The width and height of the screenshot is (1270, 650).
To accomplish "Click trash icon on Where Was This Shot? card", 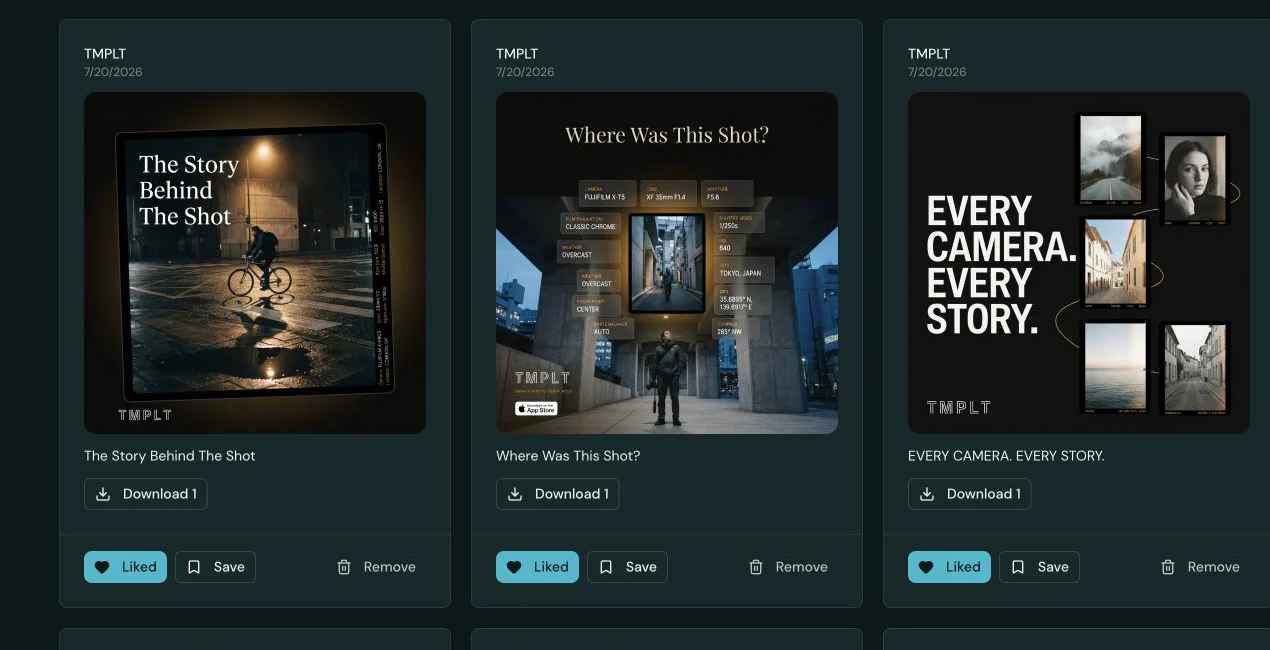I will pyautogui.click(x=756, y=567).
